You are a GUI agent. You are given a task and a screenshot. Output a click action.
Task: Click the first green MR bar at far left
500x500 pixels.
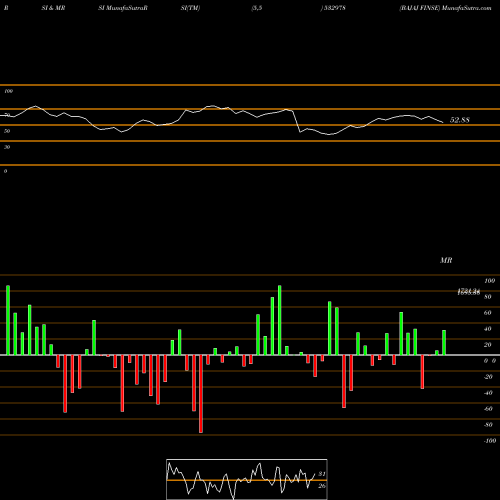[x=8, y=320]
